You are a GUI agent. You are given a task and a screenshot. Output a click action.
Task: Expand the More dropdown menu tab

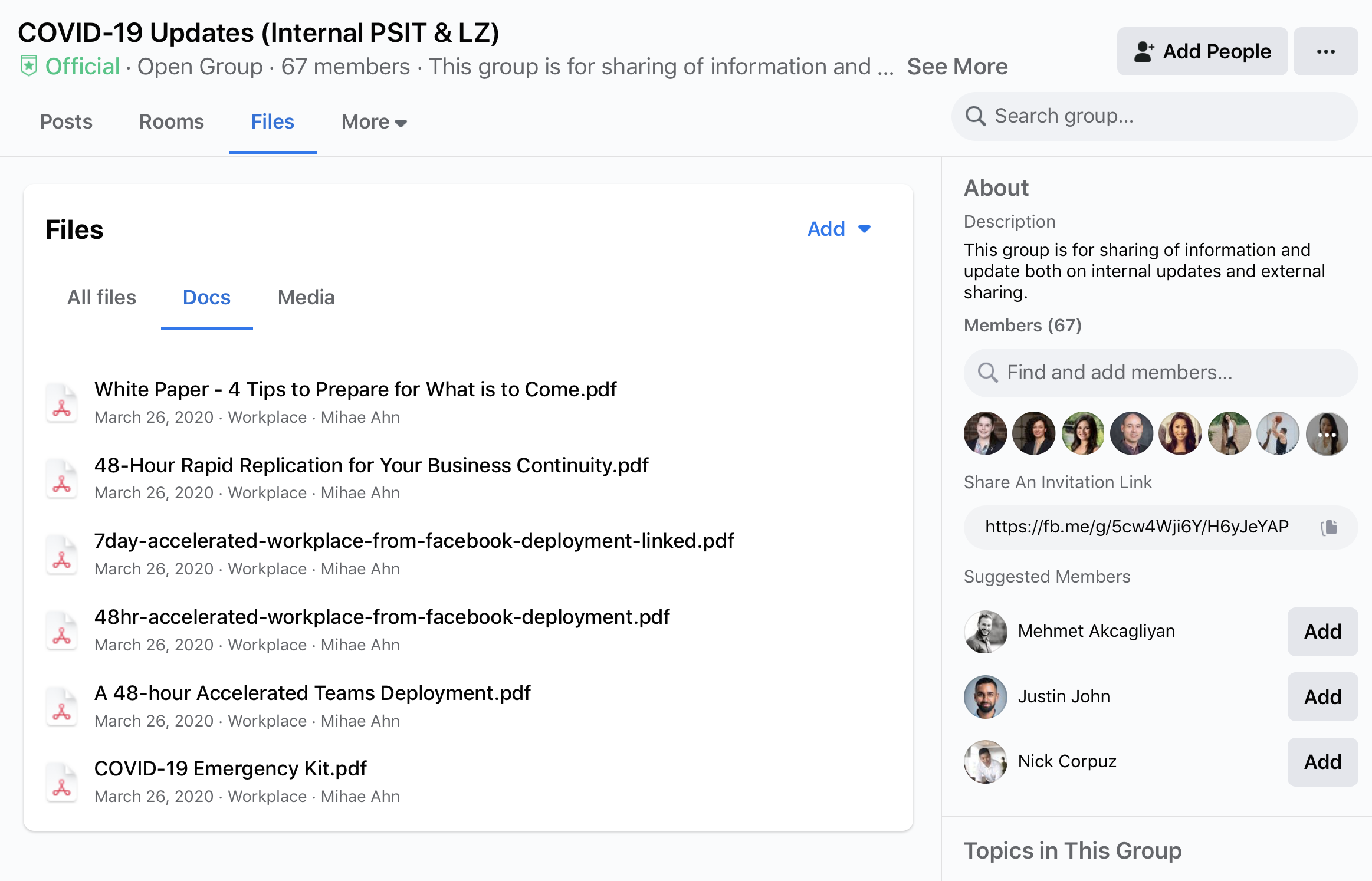coord(374,121)
